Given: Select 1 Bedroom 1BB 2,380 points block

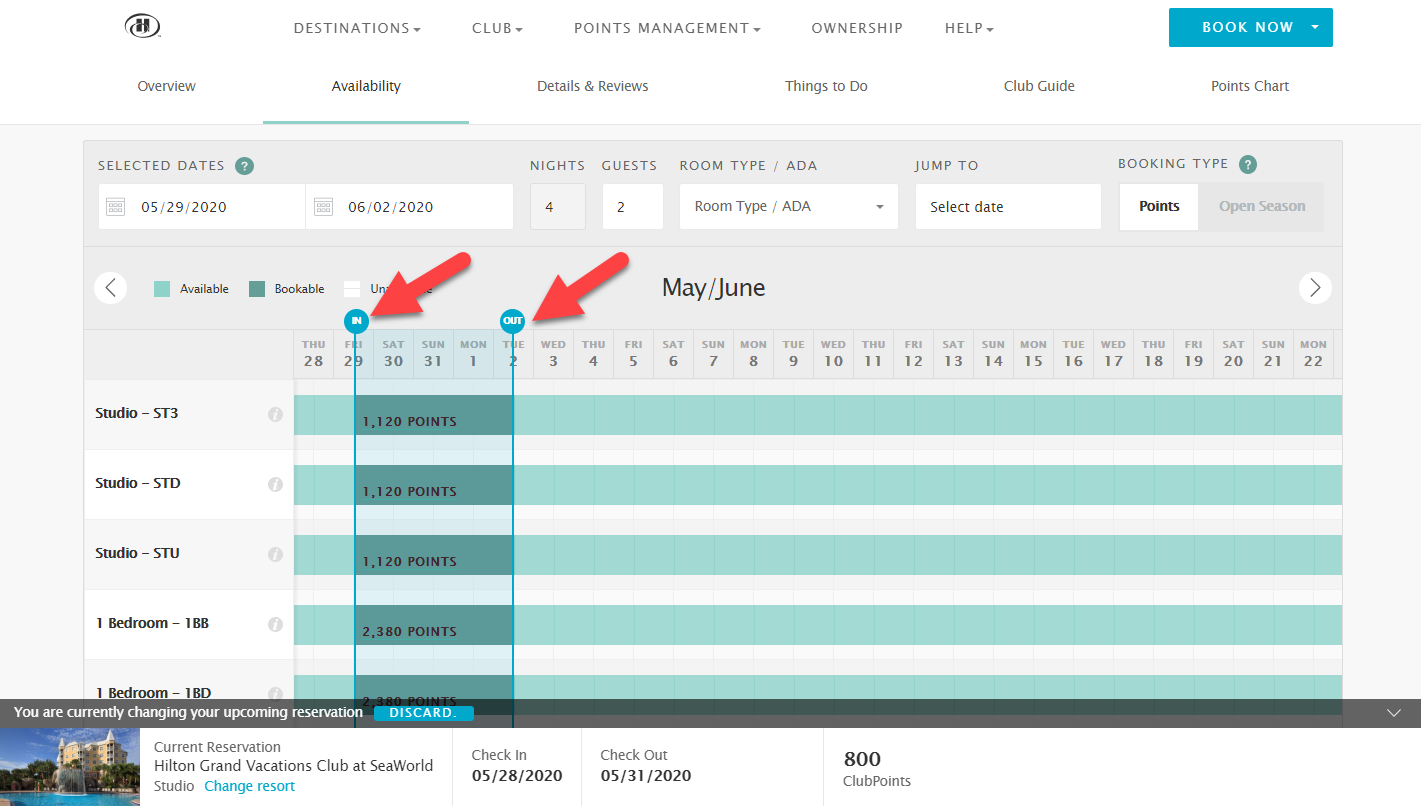Looking at the screenshot, I should 434,625.
